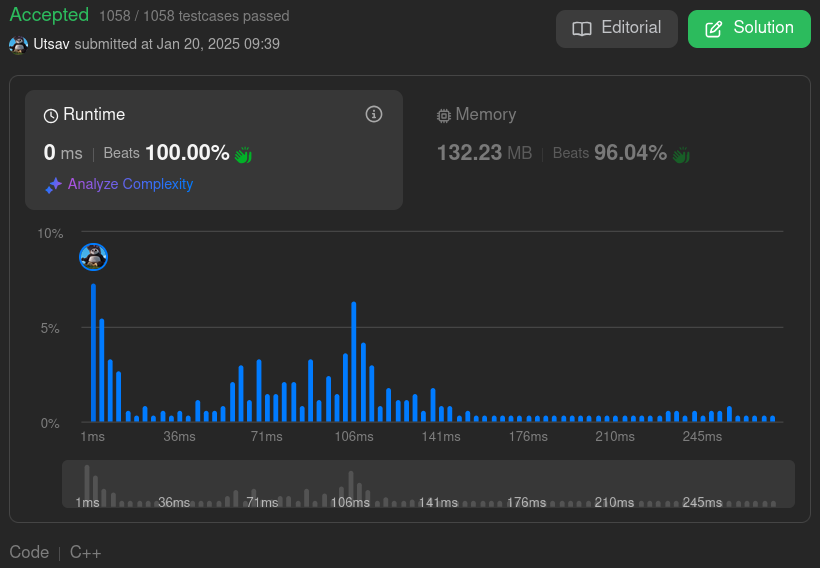Click the chip icon next to Memory
Viewport: 820px width, 568px height.
click(x=444, y=116)
